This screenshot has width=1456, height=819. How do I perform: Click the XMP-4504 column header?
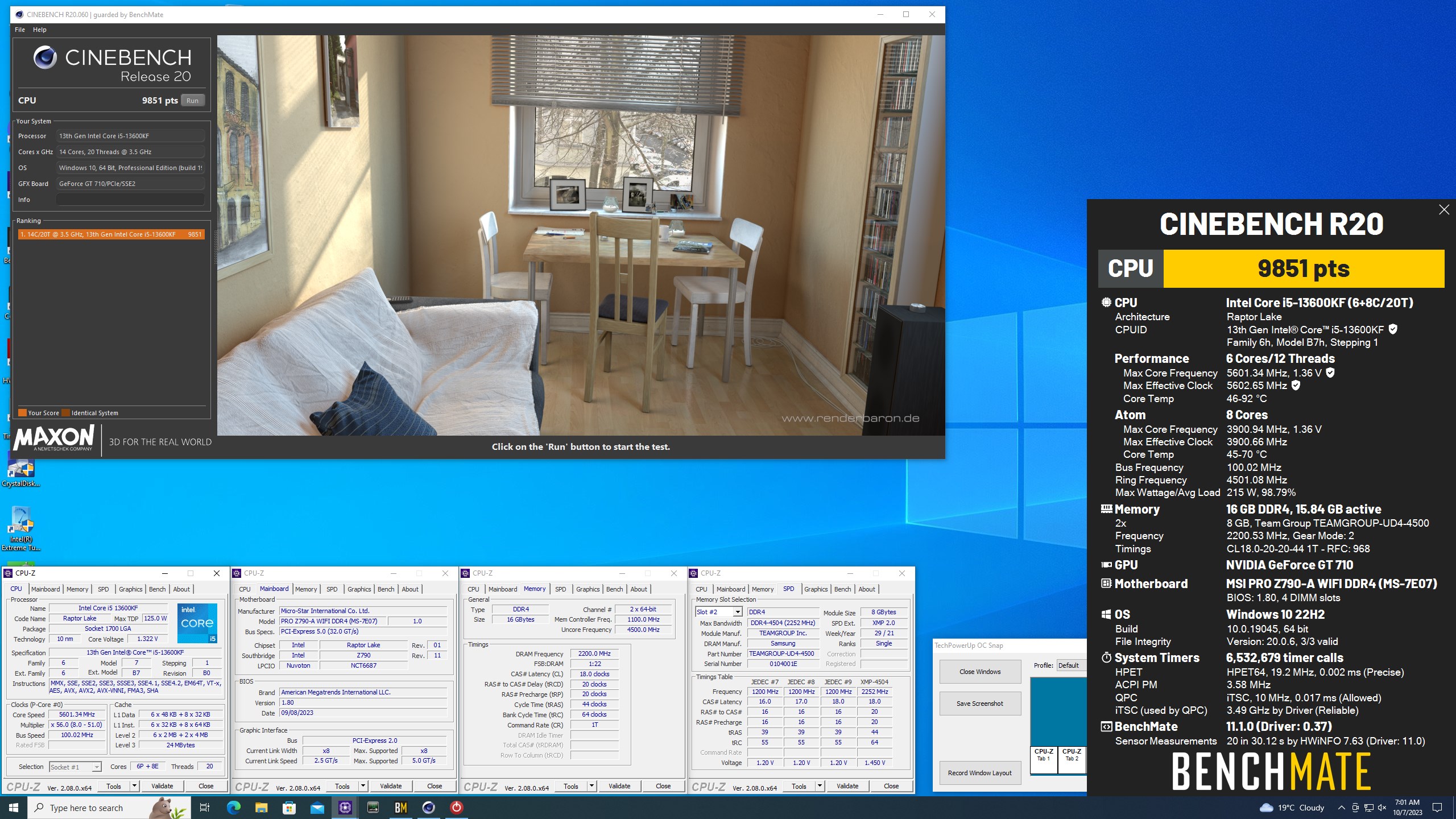point(875,682)
